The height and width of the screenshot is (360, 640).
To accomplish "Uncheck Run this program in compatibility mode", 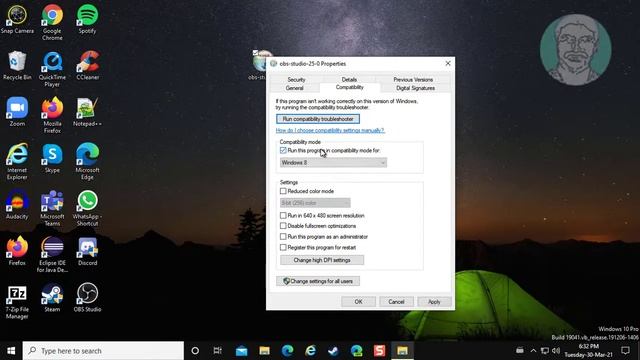I will [x=283, y=151].
